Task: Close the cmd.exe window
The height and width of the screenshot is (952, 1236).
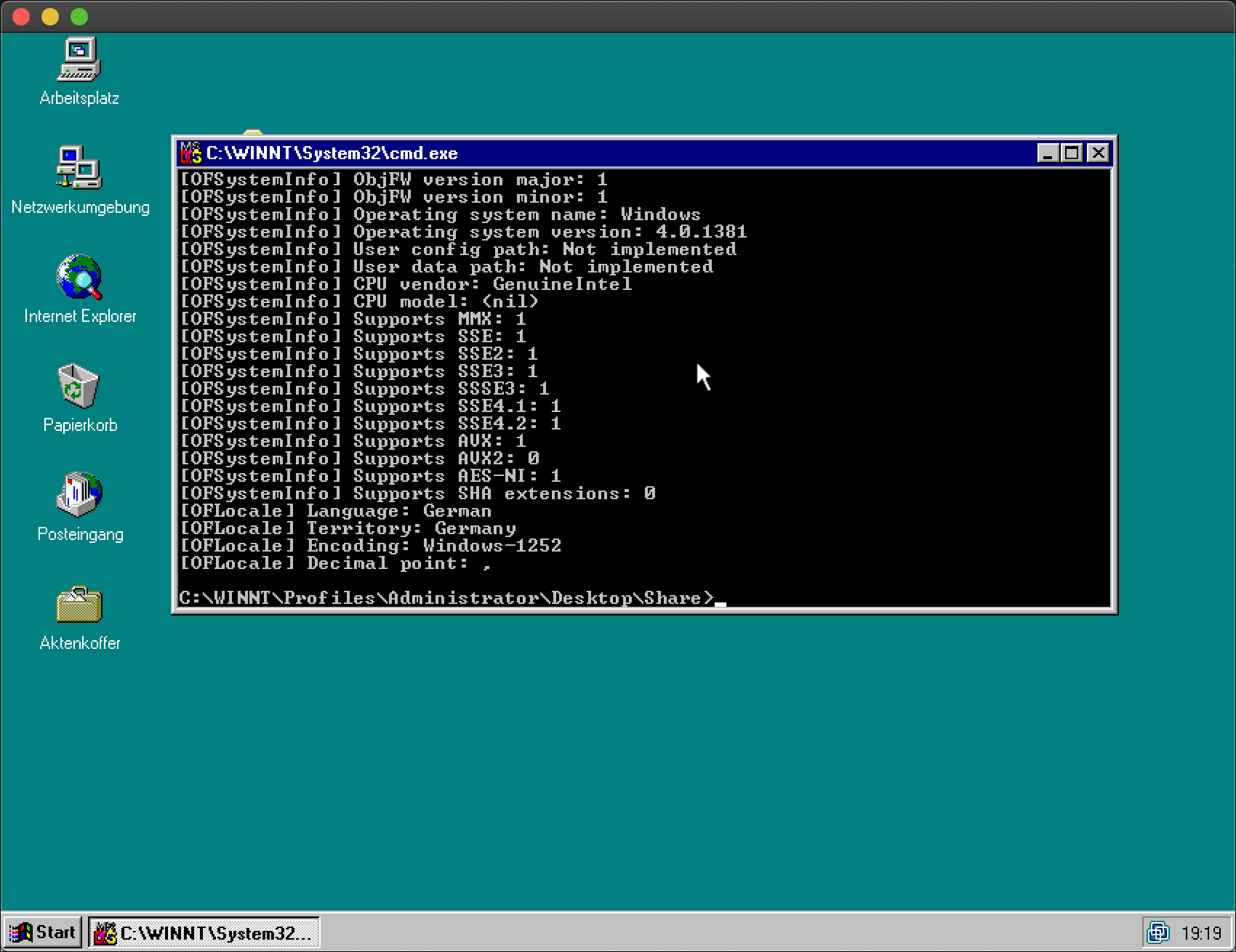Action: (x=1098, y=153)
